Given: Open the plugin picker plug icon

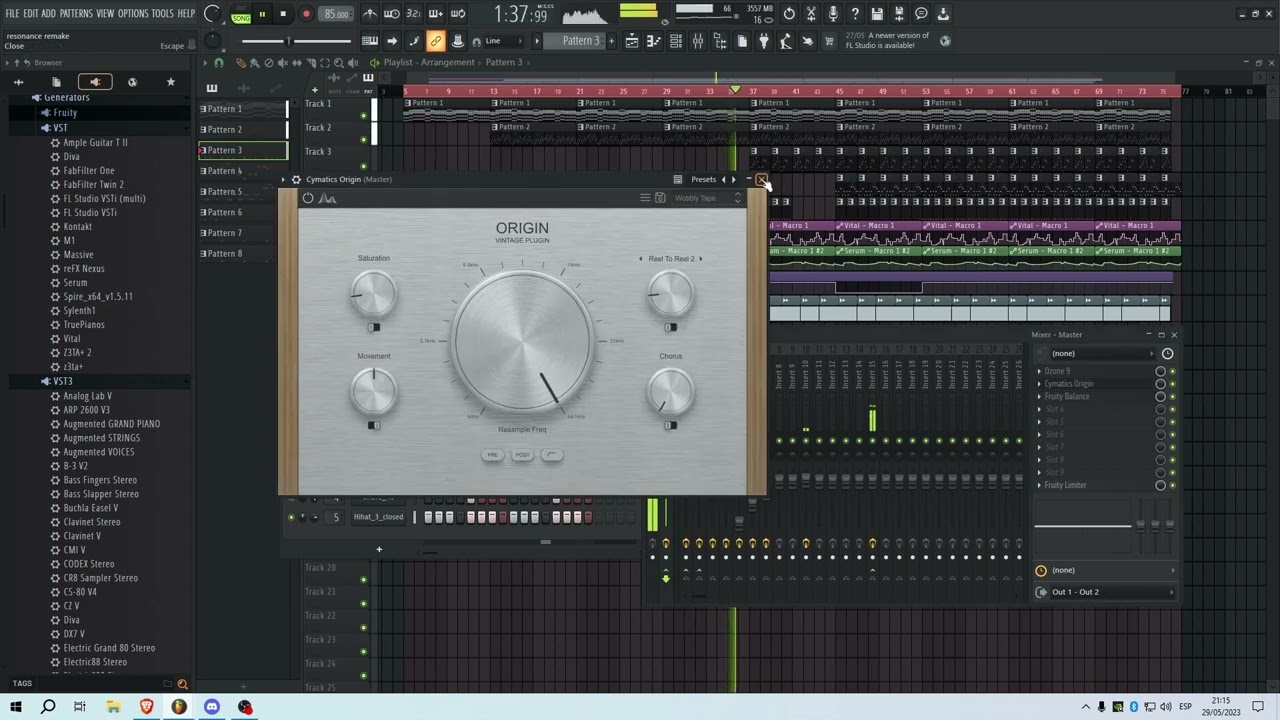Looking at the screenshot, I should click(x=764, y=41).
